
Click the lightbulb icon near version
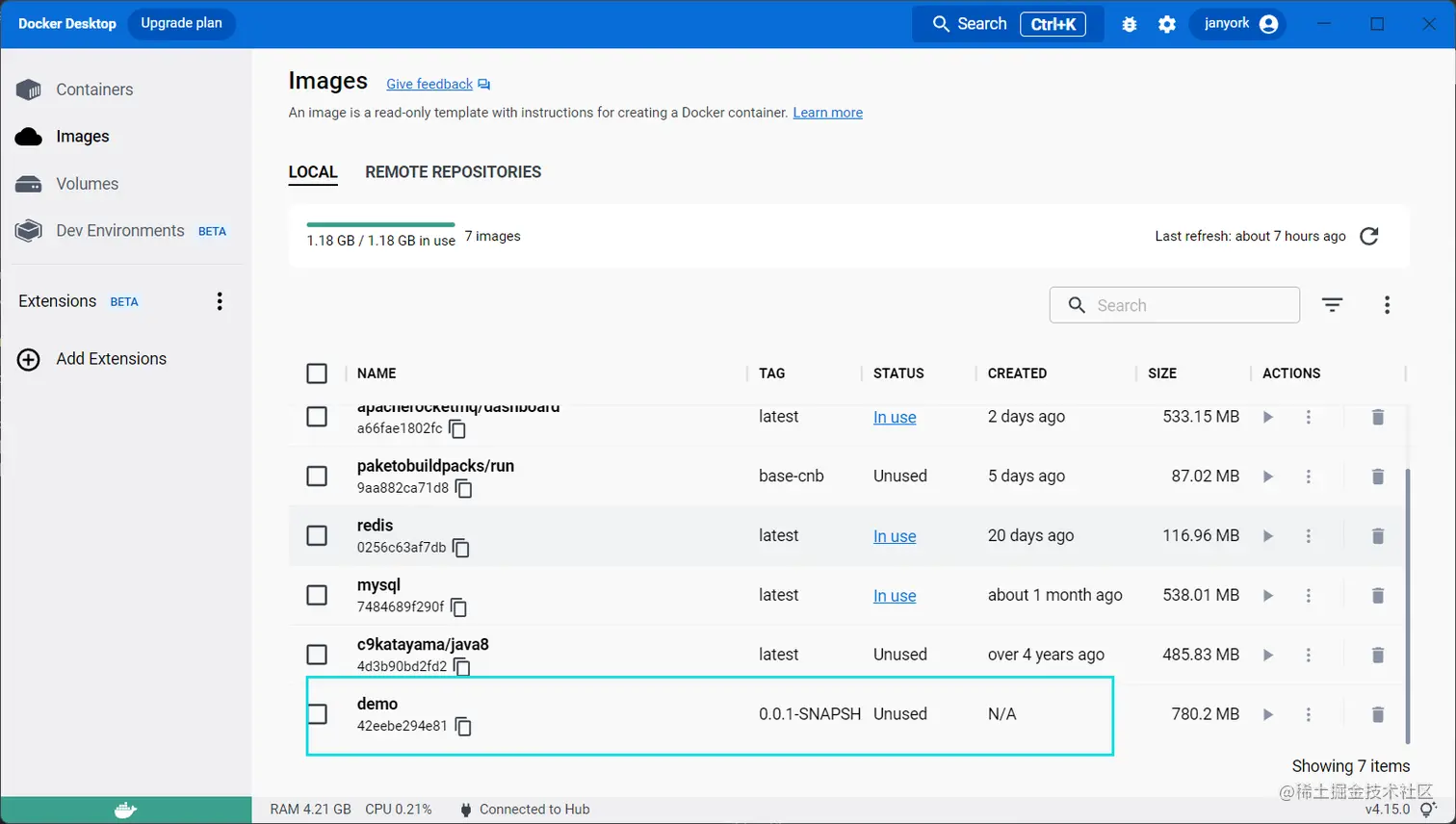pos(1428,811)
